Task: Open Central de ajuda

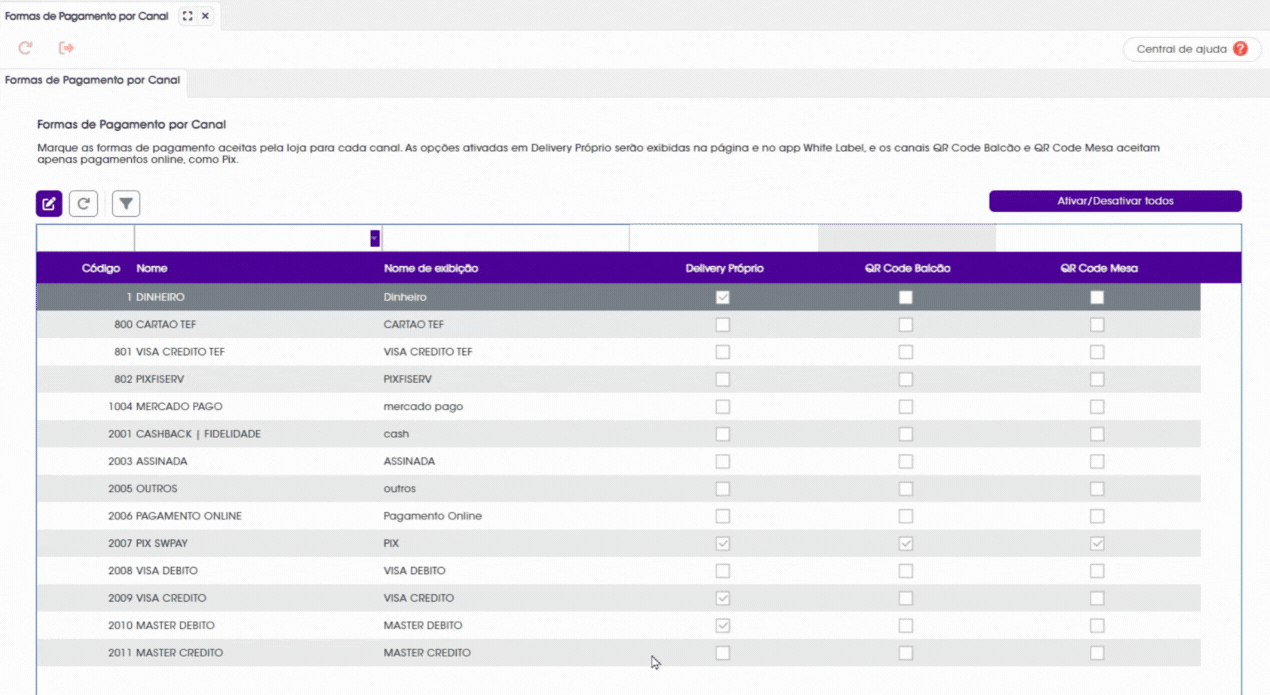Action: [x=1192, y=49]
